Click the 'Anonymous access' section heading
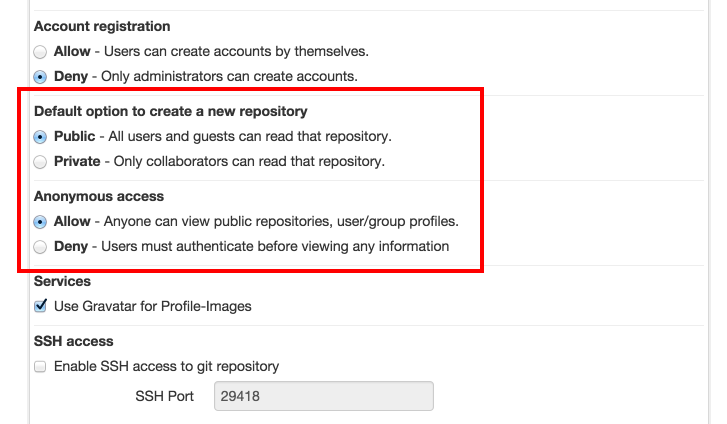Screen dimensions: 727x424 point(99,196)
